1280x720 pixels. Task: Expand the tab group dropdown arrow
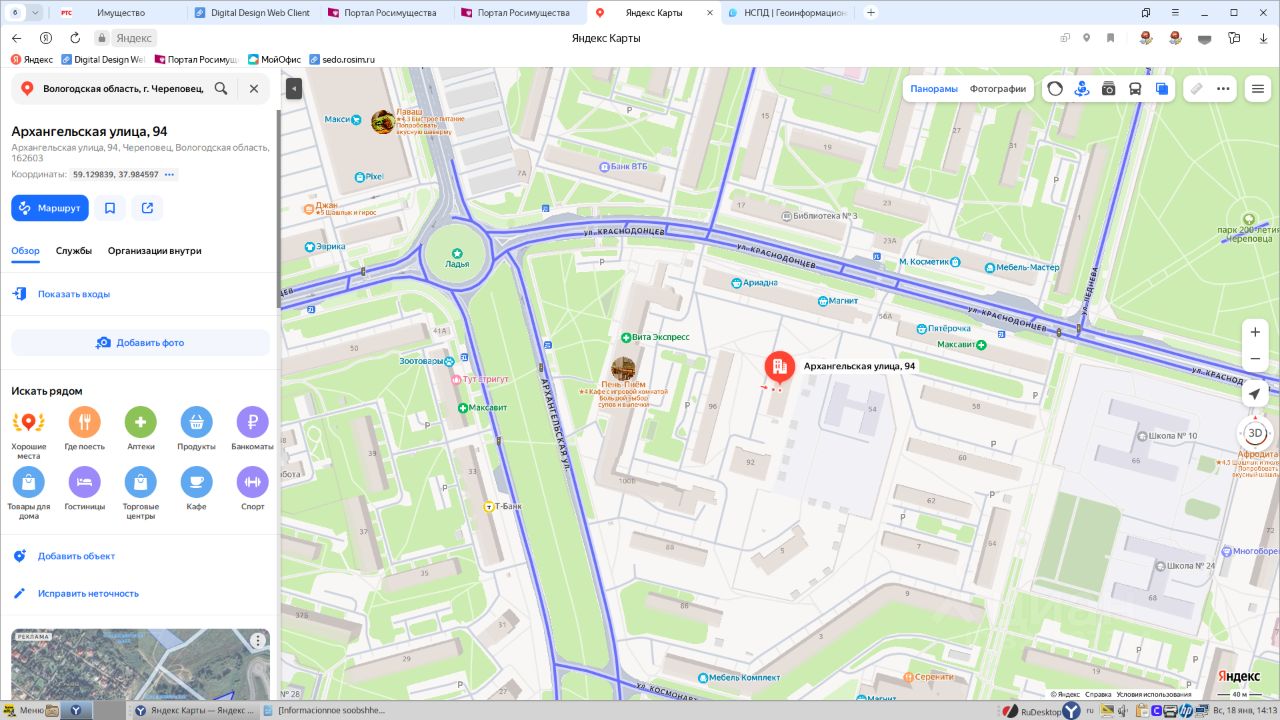[36, 12]
